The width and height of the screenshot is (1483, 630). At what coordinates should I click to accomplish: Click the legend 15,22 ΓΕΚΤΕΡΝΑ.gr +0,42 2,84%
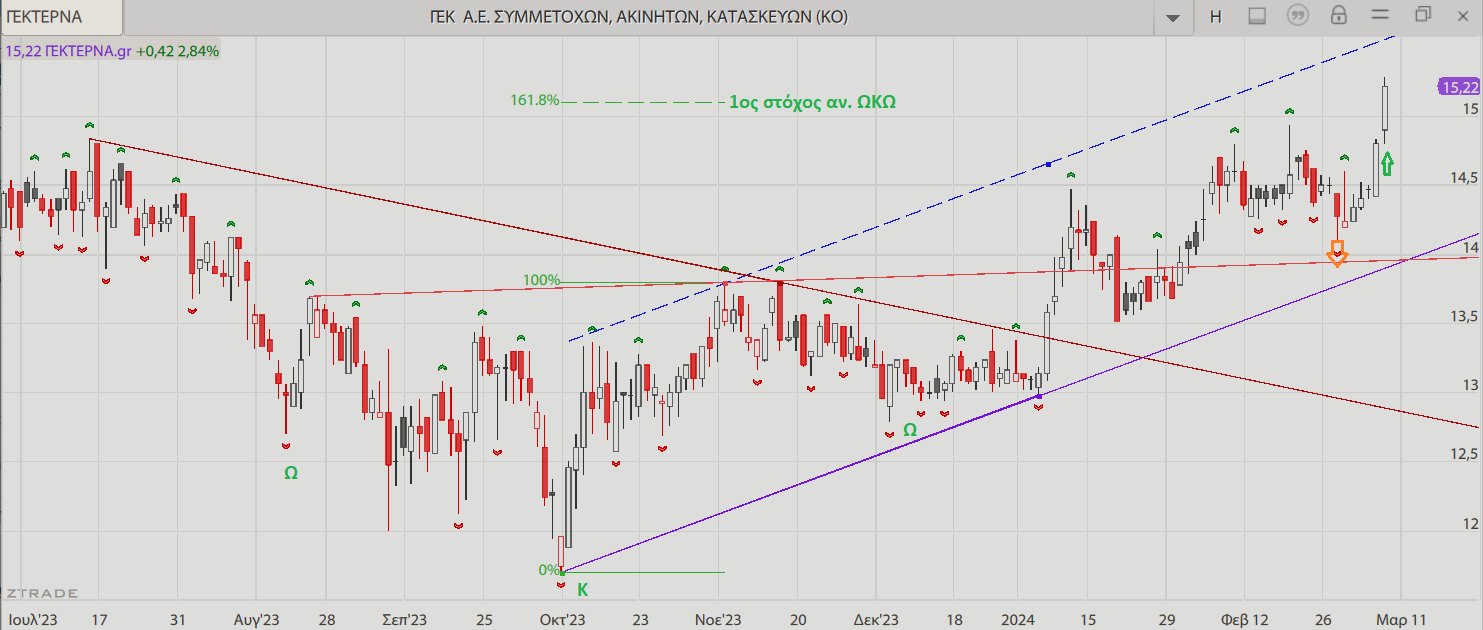[x=112, y=50]
